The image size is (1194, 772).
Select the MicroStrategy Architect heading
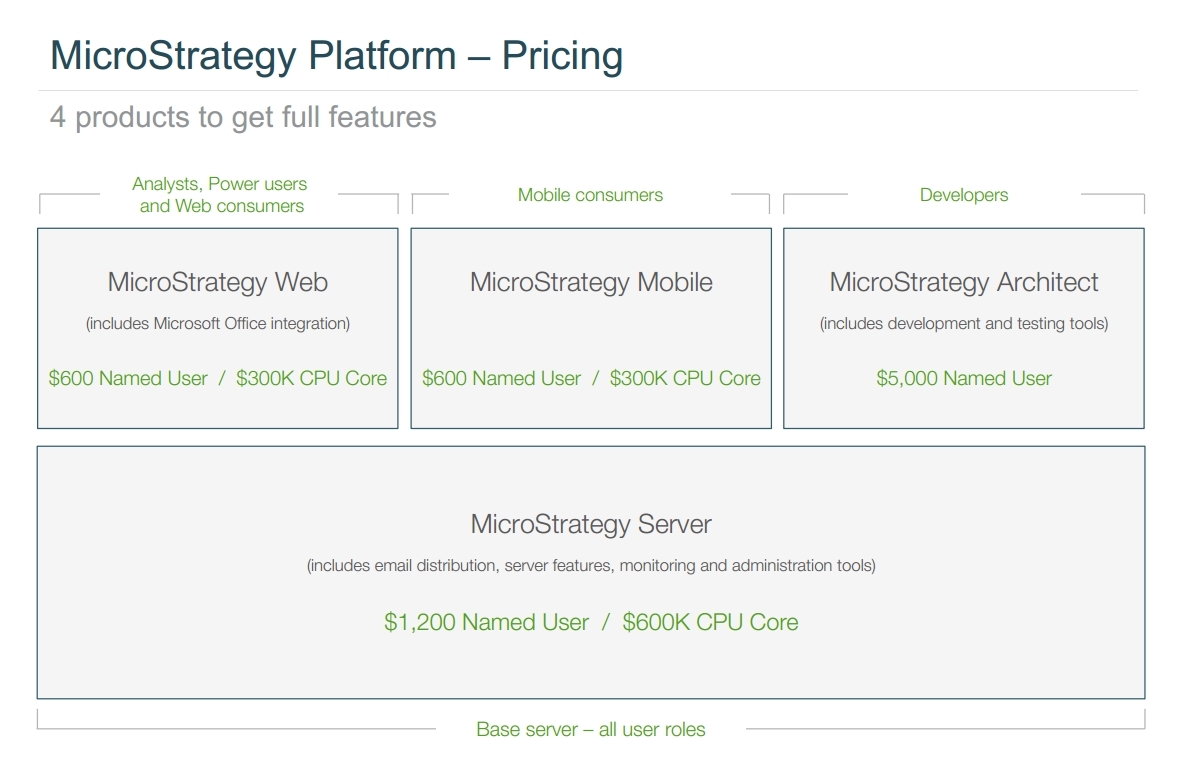pyautogui.click(x=964, y=282)
